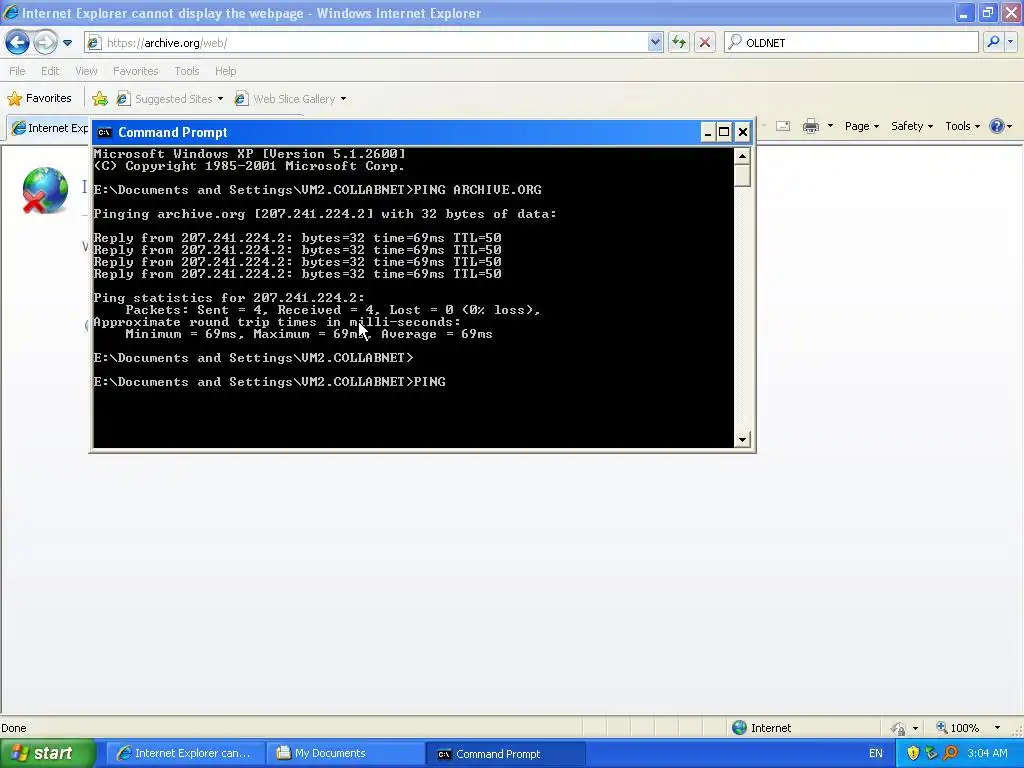Click the Done status bar text

click(14, 728)
